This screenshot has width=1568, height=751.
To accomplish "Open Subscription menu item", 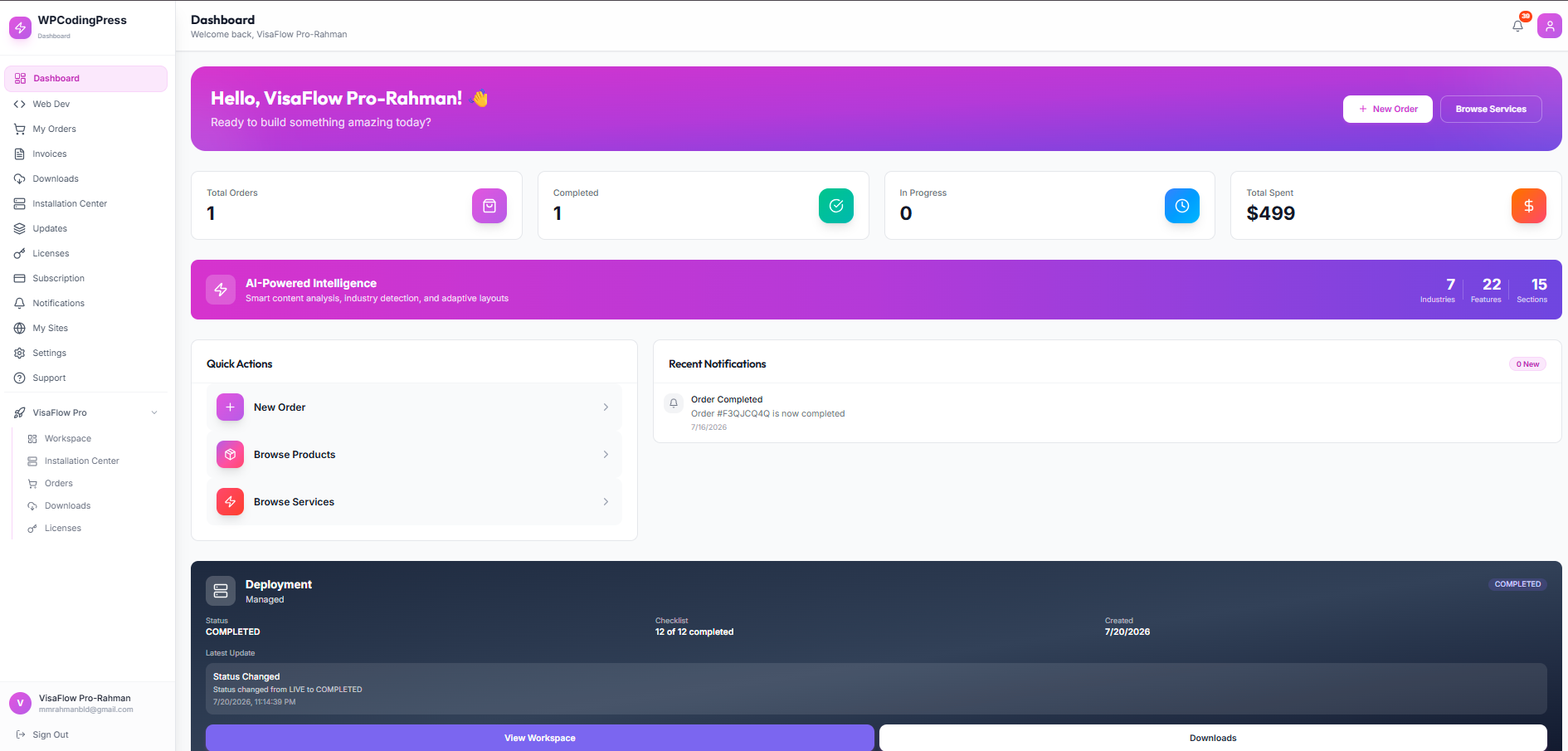I will (86, 279).
